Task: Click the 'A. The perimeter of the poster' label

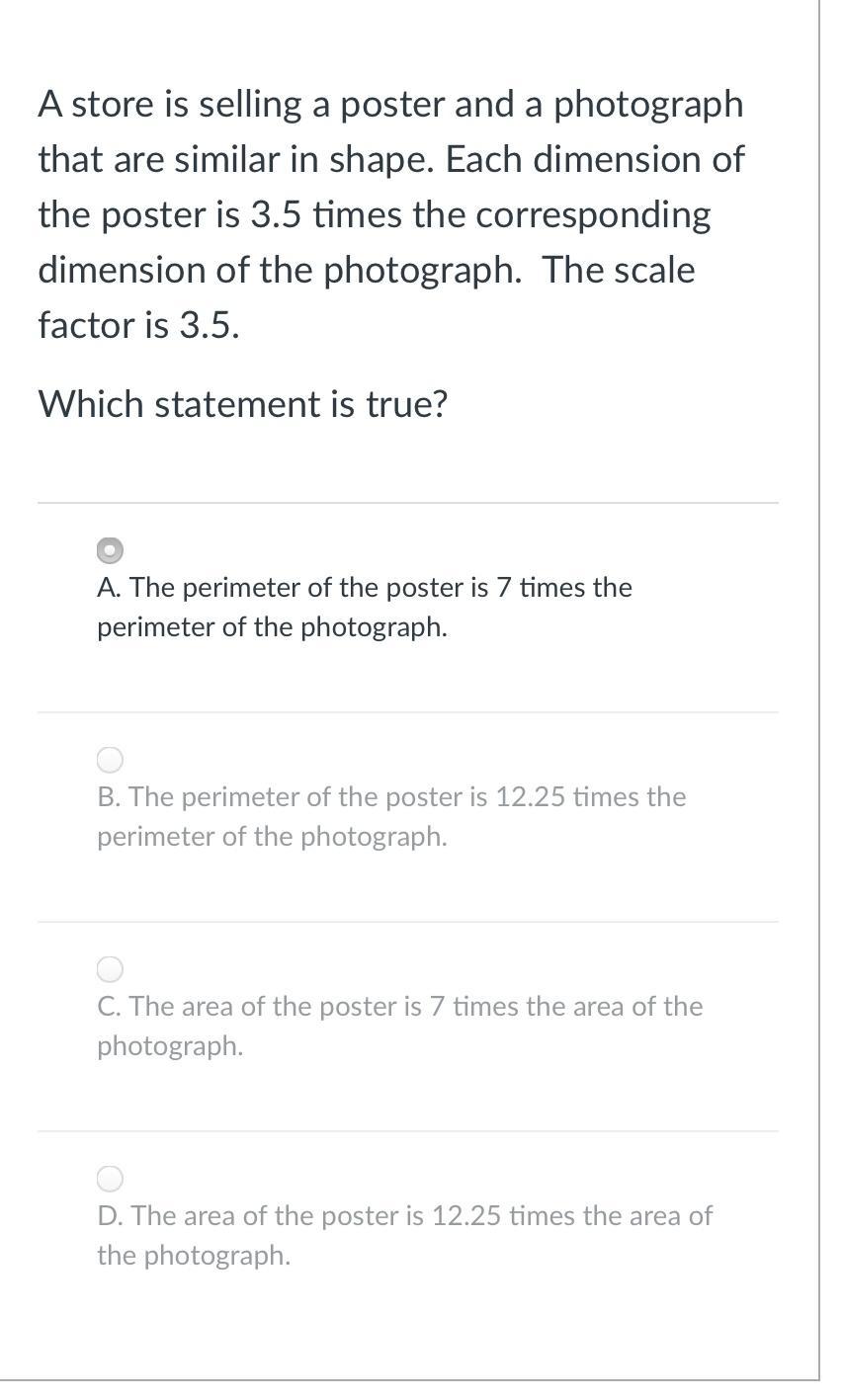Action: tap(365, 607)
